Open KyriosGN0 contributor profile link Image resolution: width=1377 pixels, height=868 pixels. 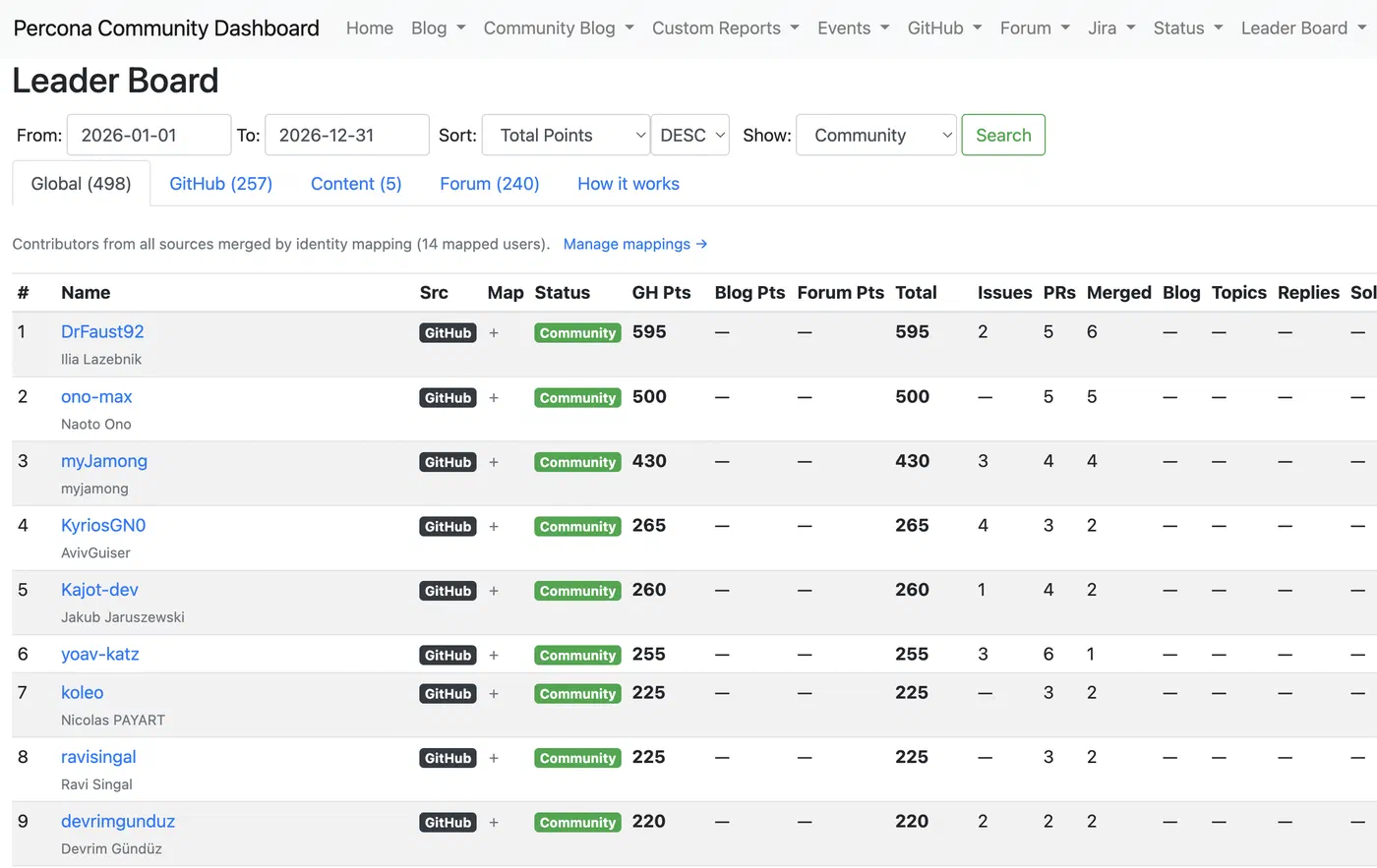click(103, 526)
